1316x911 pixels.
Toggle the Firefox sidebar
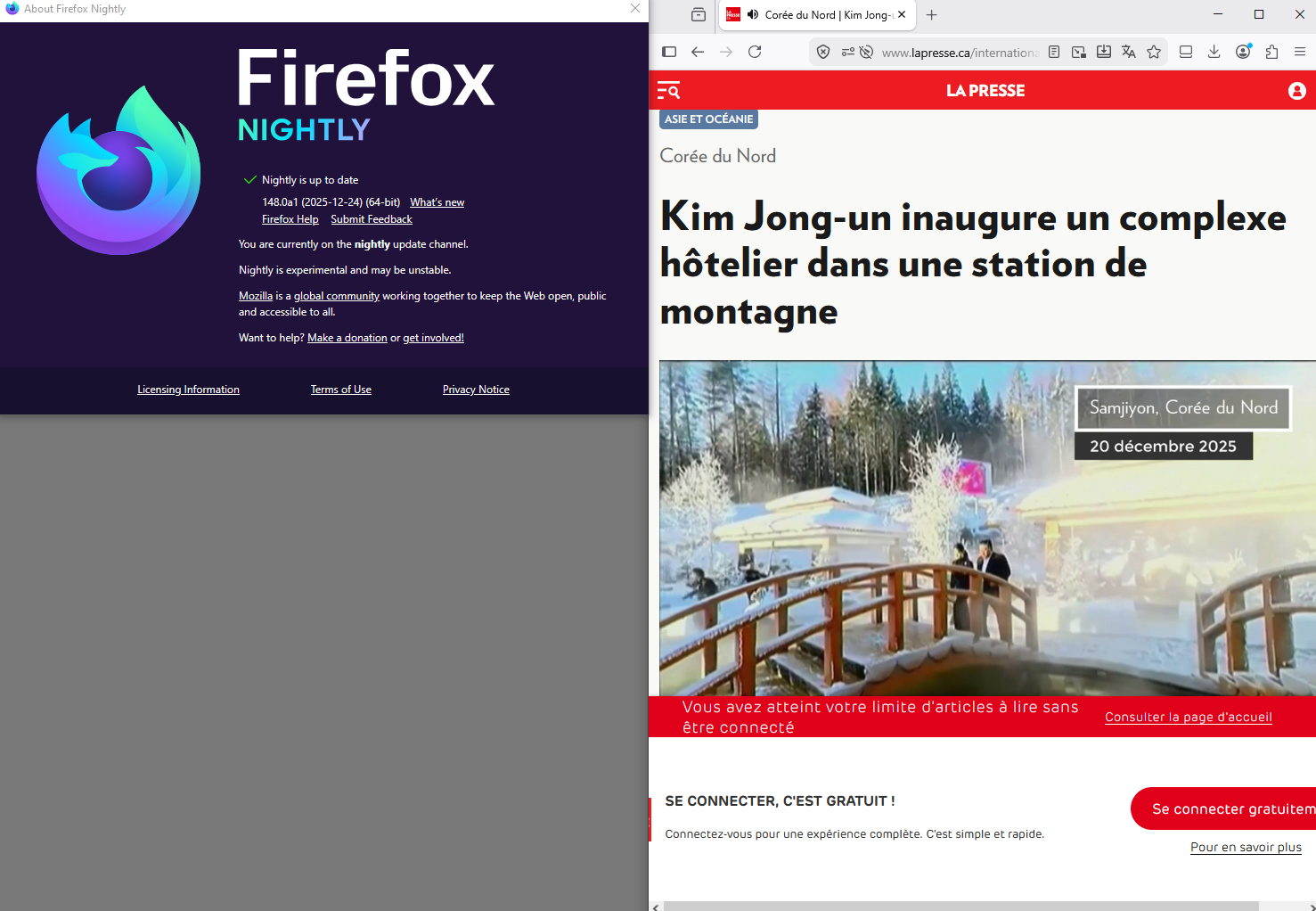coord(669,52)
